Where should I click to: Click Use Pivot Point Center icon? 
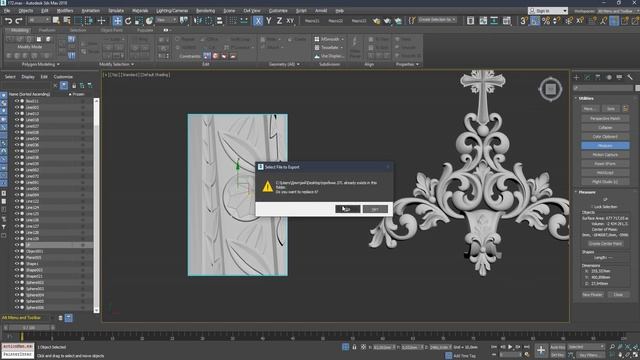(x=184, y=20)
